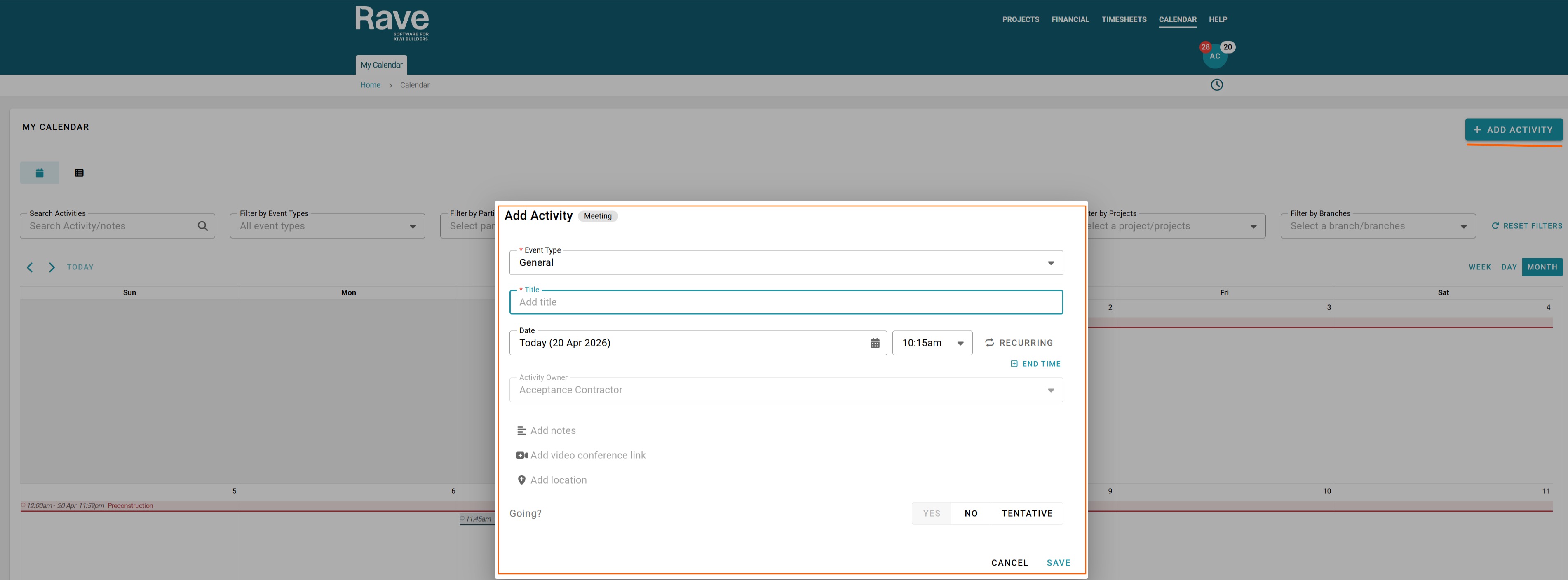
Task: Select TENTATIVE attendance option
Action: 1027,514
